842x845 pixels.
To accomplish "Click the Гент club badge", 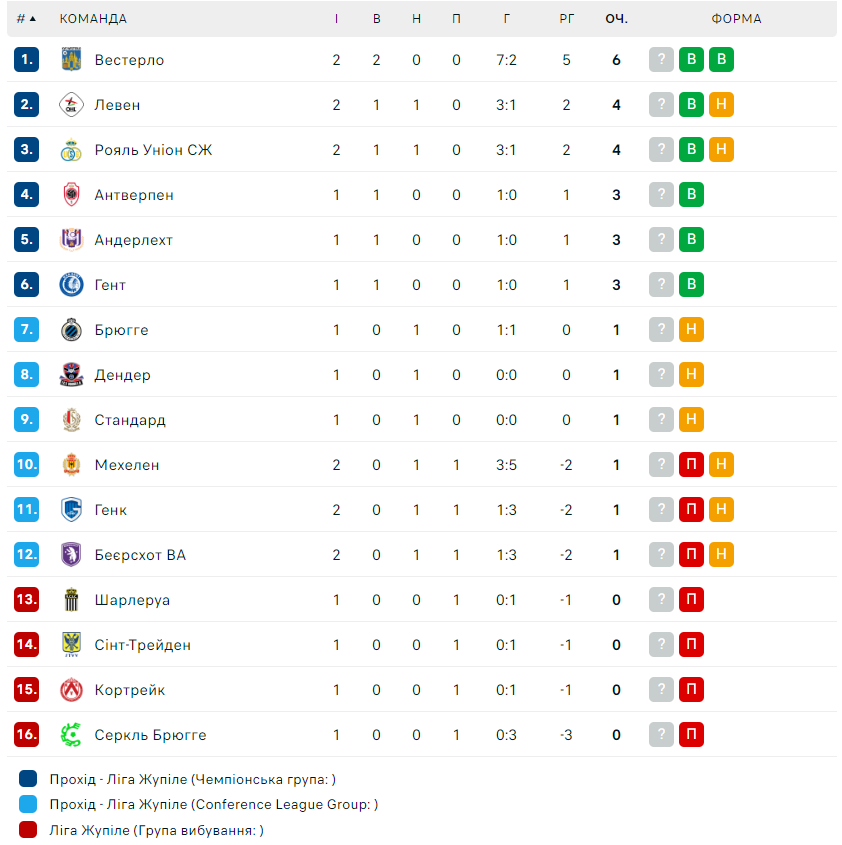I will [70, 285].
